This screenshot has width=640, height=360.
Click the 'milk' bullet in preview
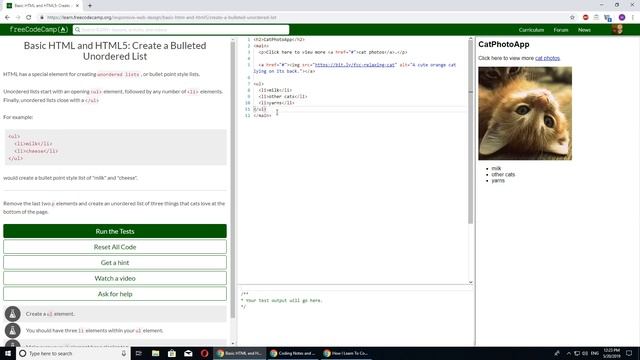coord(496,168)
